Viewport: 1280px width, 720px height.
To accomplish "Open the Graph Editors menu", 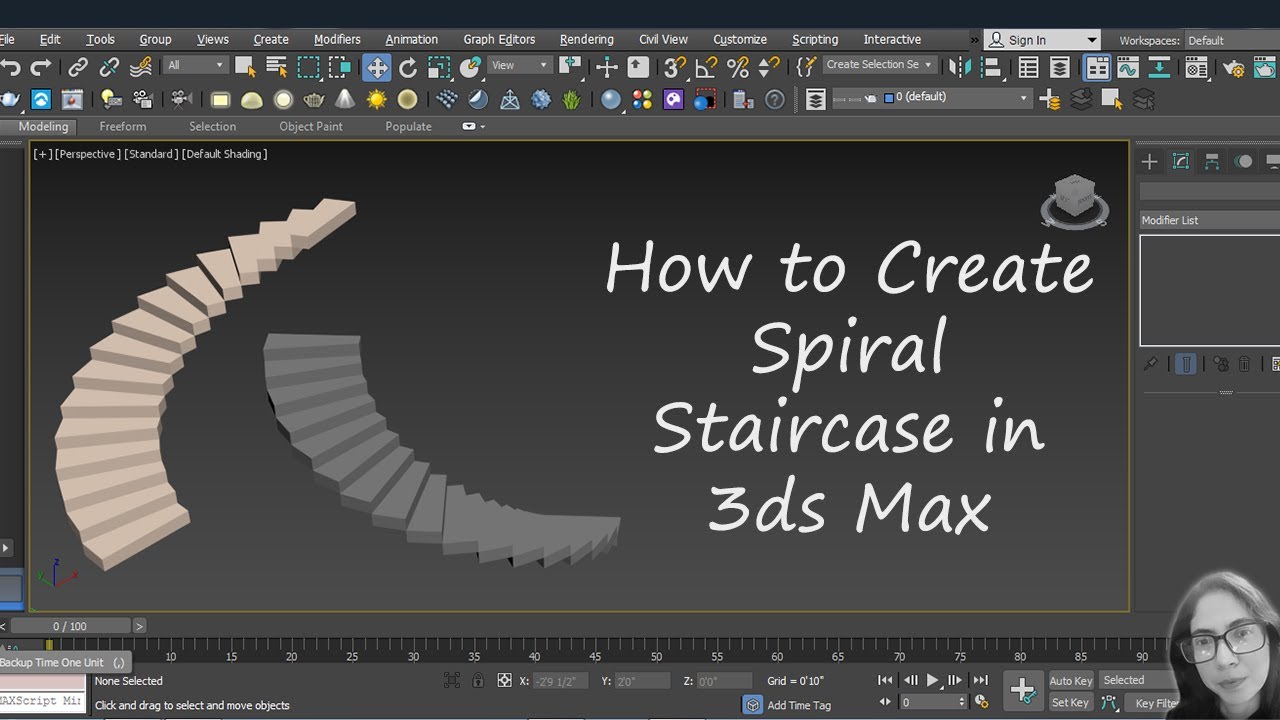I will 499,39.
